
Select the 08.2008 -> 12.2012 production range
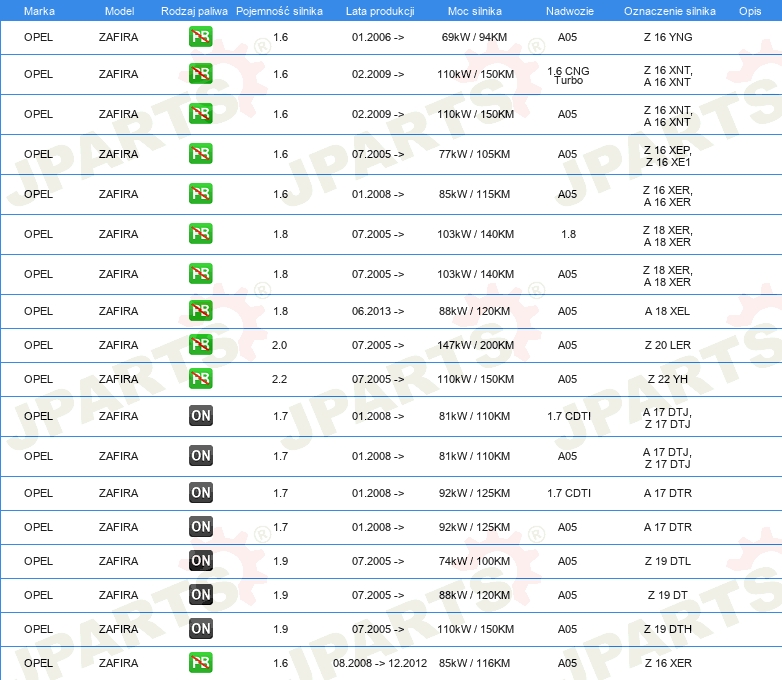pyautogui.click(x=380, y=663)
